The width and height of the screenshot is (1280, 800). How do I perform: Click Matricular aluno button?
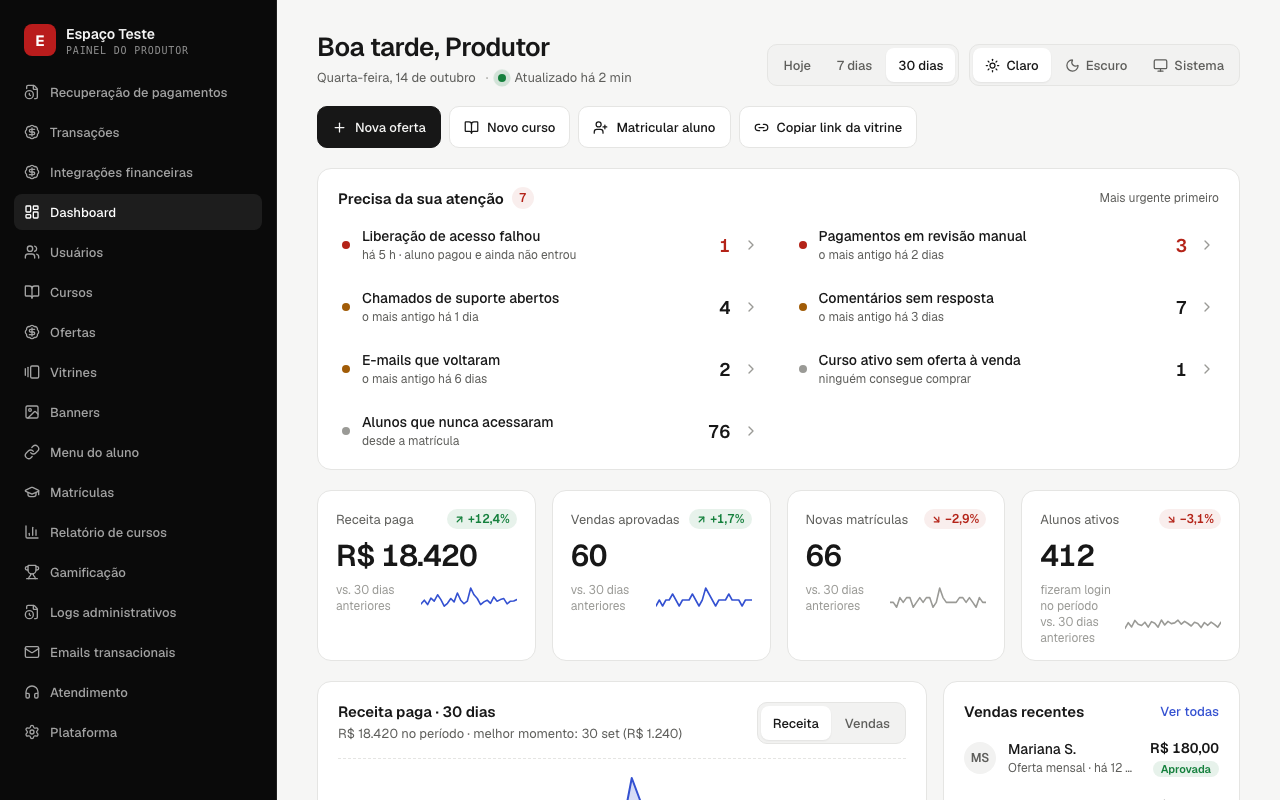coord(654,127)
